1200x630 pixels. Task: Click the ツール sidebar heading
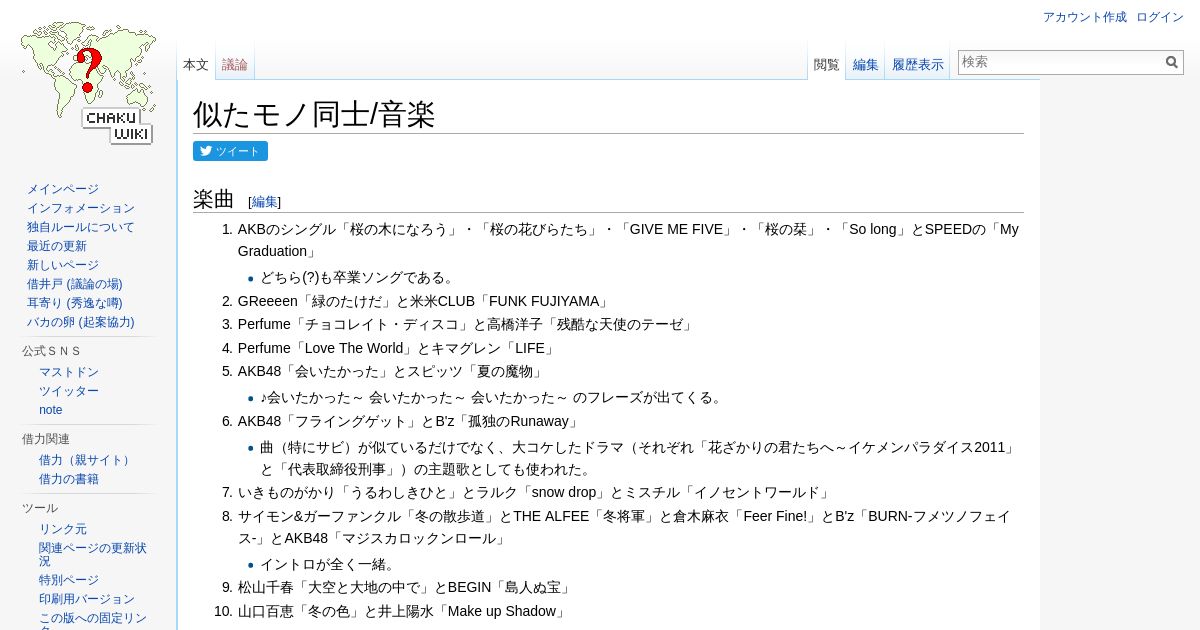coord(40,508)
